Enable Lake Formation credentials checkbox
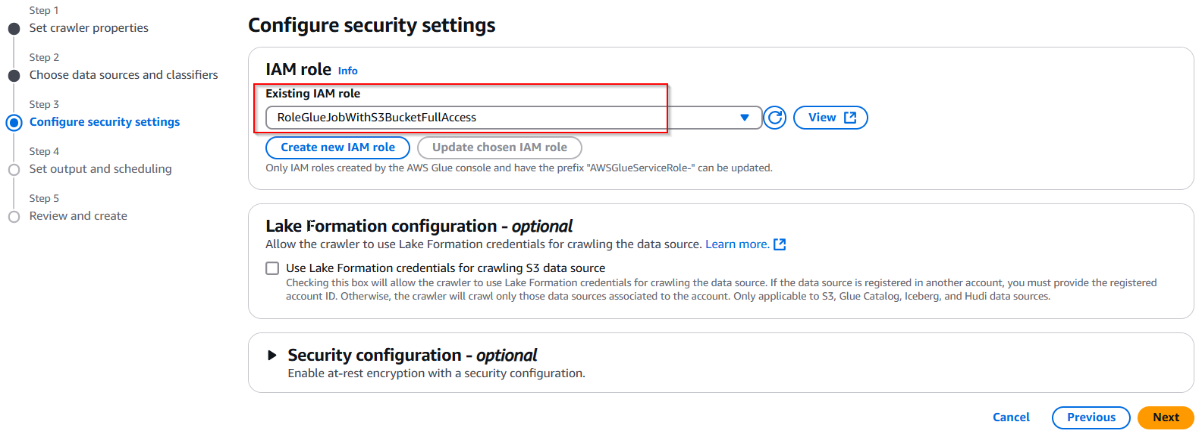The image size is (1201, 441). pyautogui.click(x=272, y=268)
